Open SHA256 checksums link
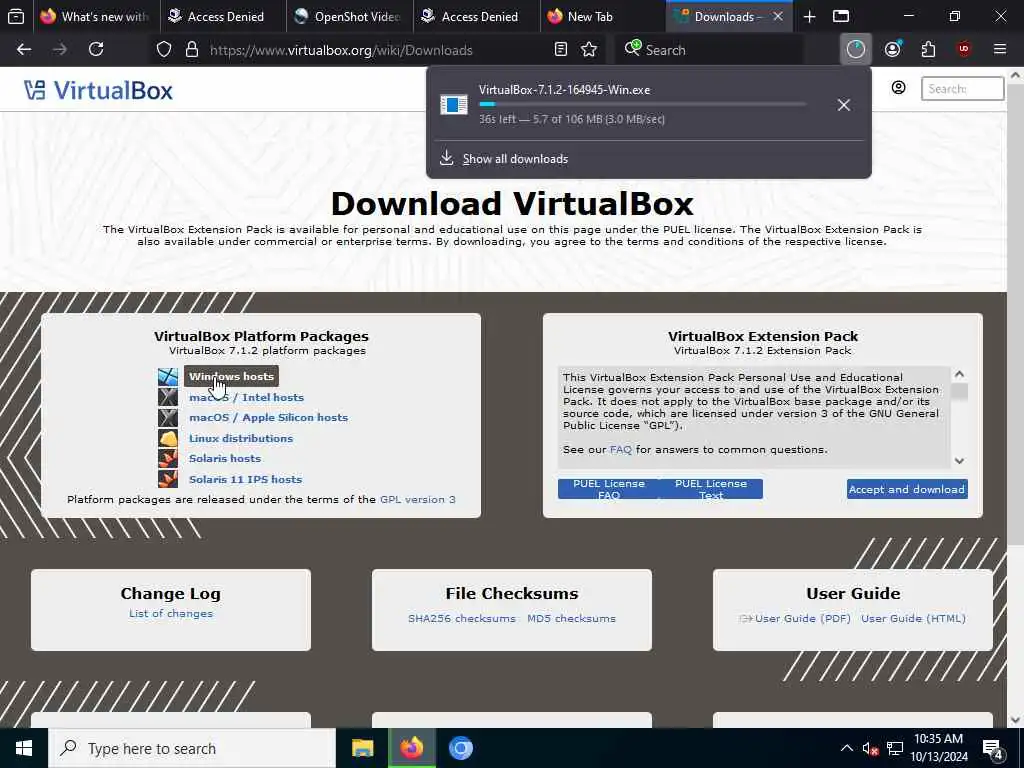Viewport: 1024px width, 768px height. (x=462, y=618)
